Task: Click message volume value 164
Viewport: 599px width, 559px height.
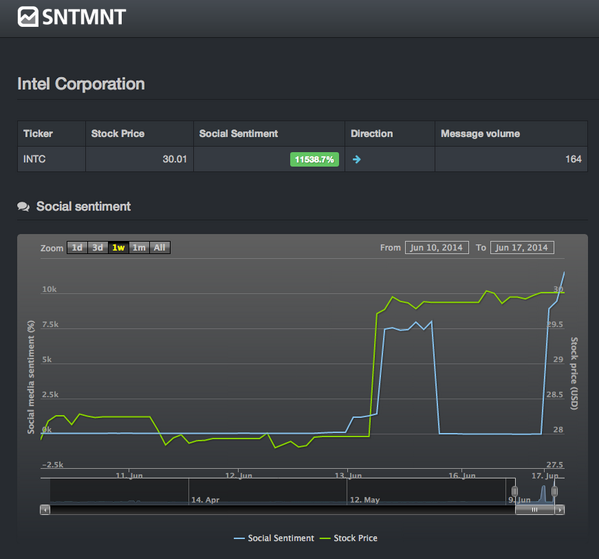Action: 573,159
